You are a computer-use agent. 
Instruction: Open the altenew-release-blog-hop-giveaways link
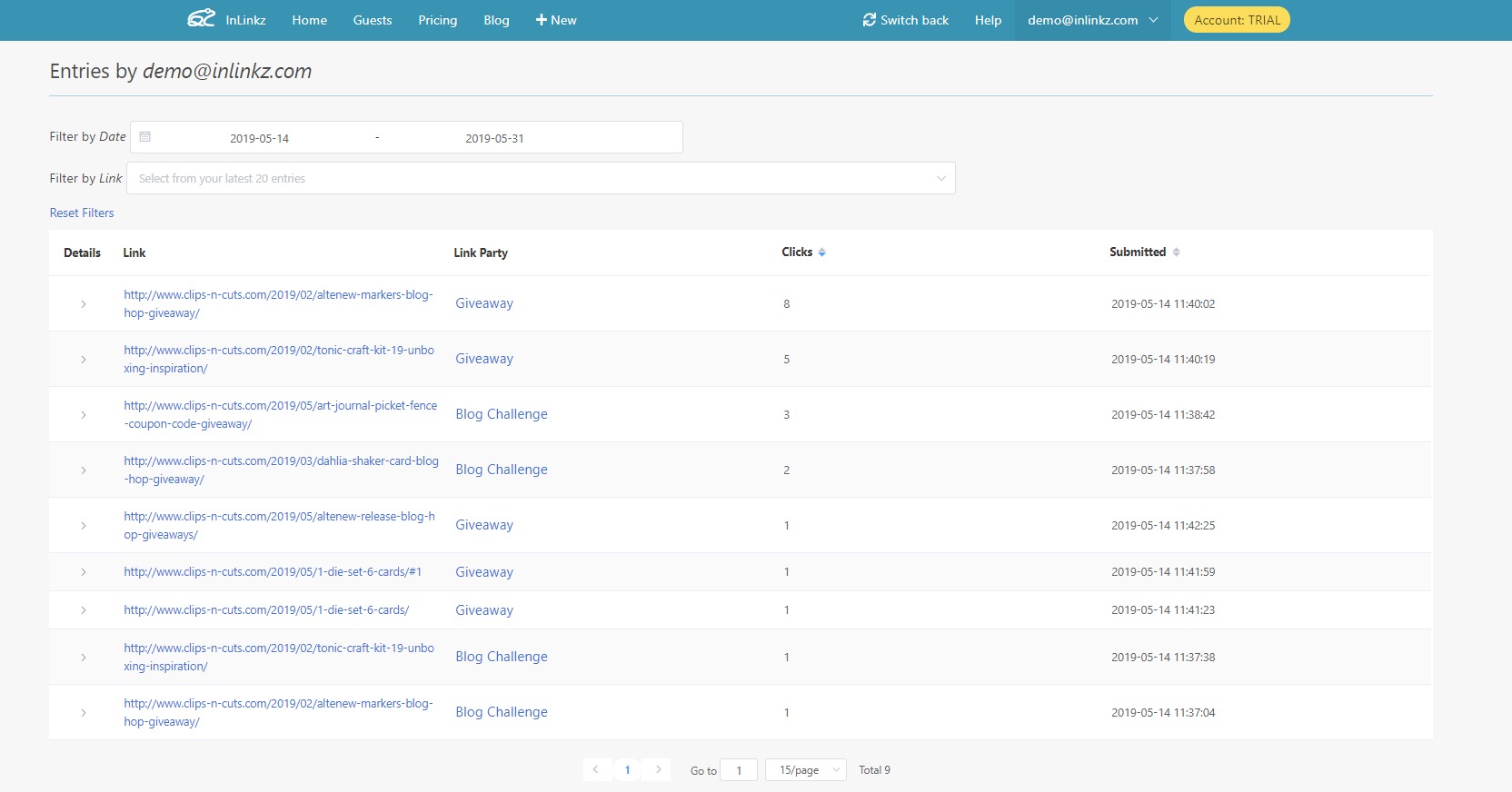280,526
